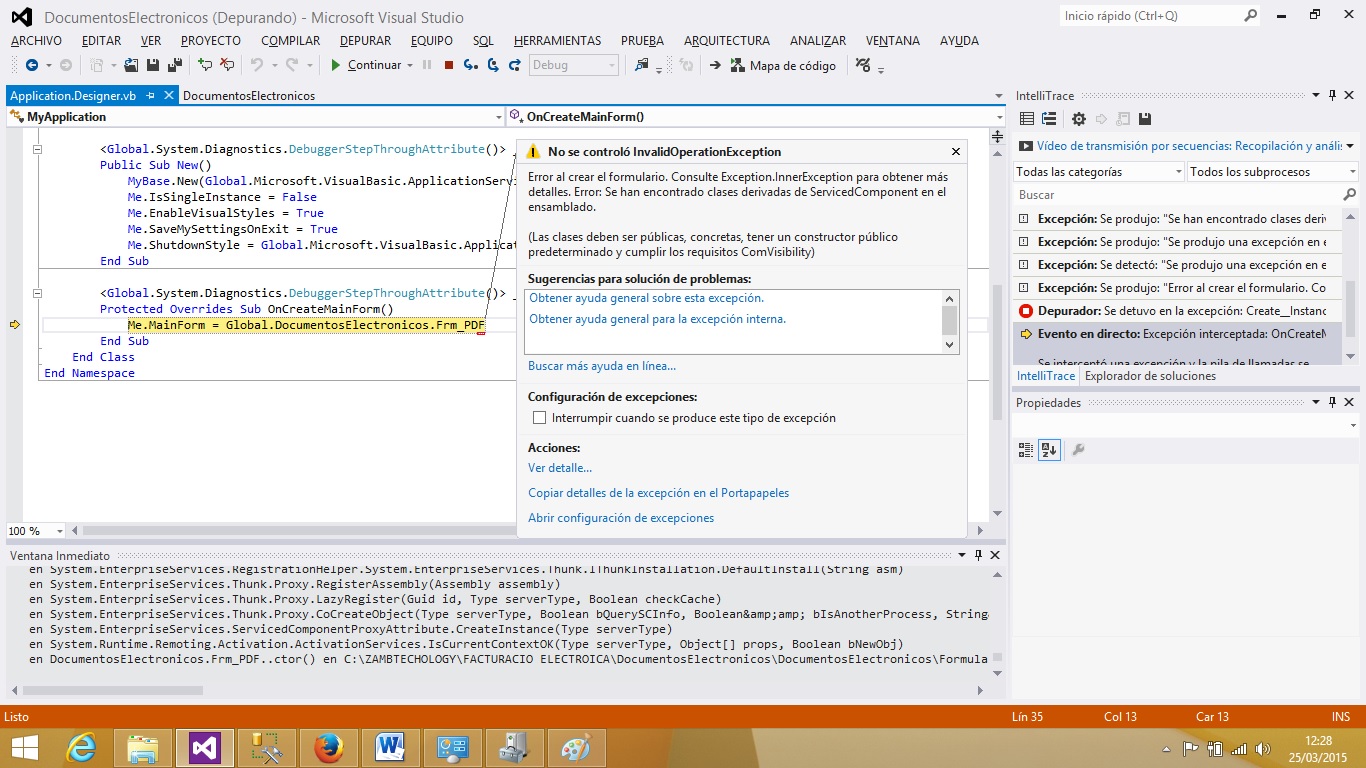Image resolution: width=1366 pixels, height=768 pixels.
Task: Open the 100 % zoom dropdown
Action: [60, 531]
